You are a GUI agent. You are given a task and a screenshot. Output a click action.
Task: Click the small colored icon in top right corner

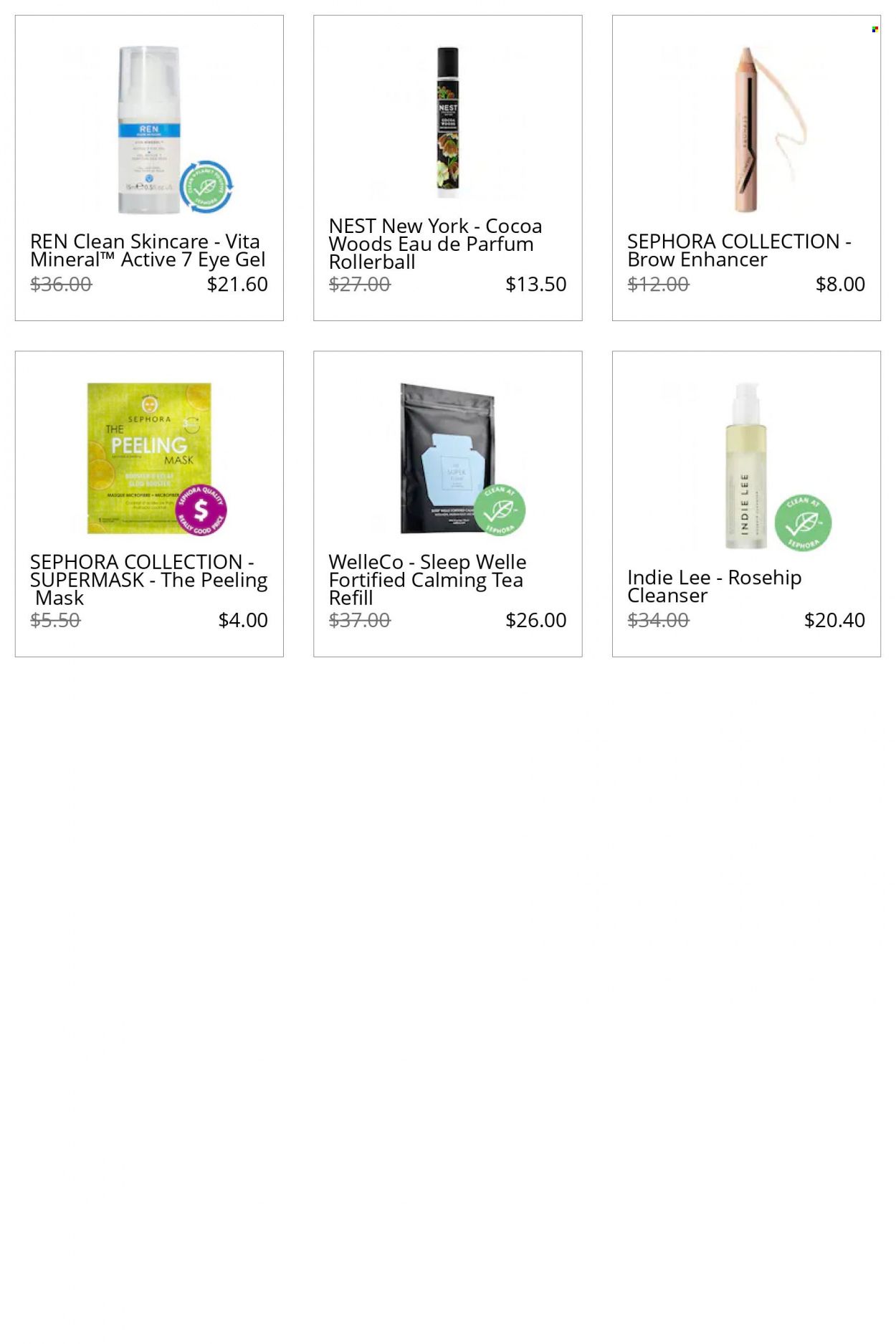[x=874, y=29]
